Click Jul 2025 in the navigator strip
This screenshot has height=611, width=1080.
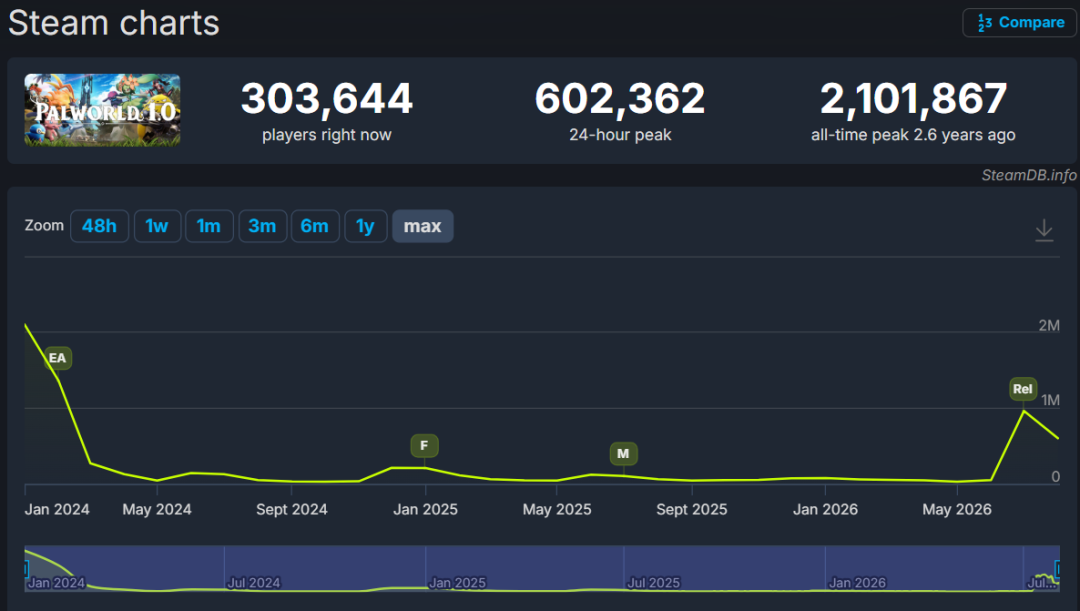654,583
